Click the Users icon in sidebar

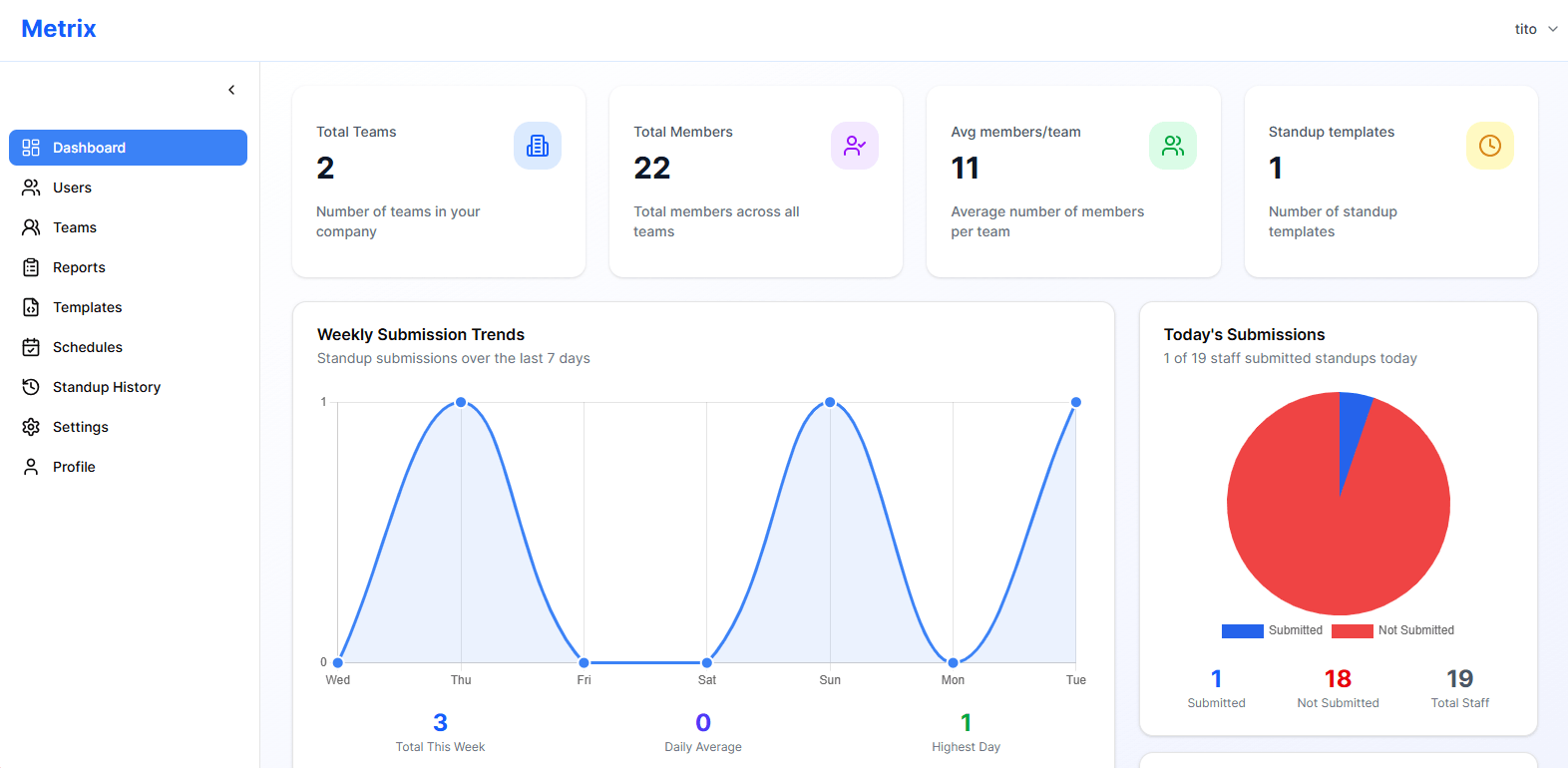click(31, 188)
